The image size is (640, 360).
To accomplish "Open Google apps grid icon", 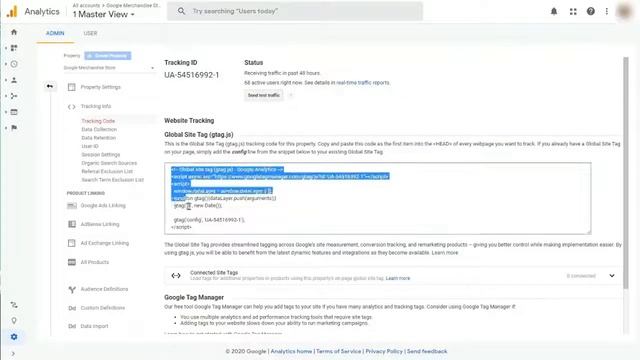I will tap(573, 11).
